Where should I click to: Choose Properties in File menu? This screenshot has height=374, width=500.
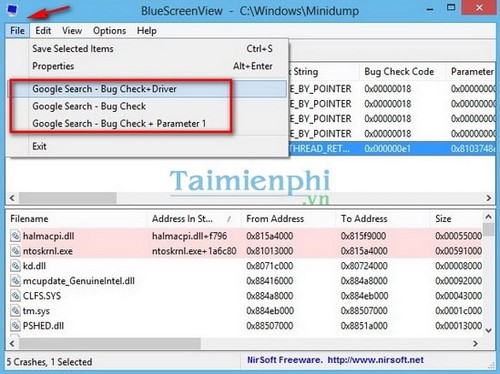[147, 66]
